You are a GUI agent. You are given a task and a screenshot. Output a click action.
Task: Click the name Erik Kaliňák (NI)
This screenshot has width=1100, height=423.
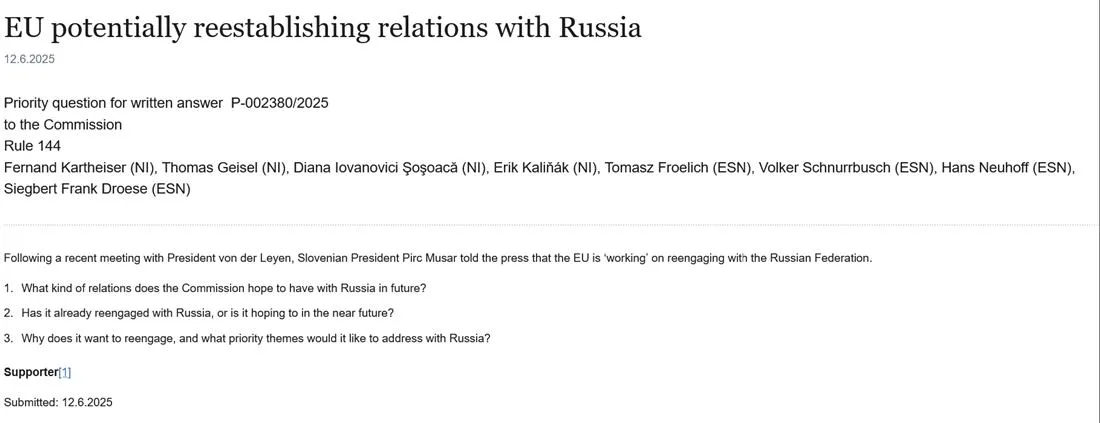point(545,167)
